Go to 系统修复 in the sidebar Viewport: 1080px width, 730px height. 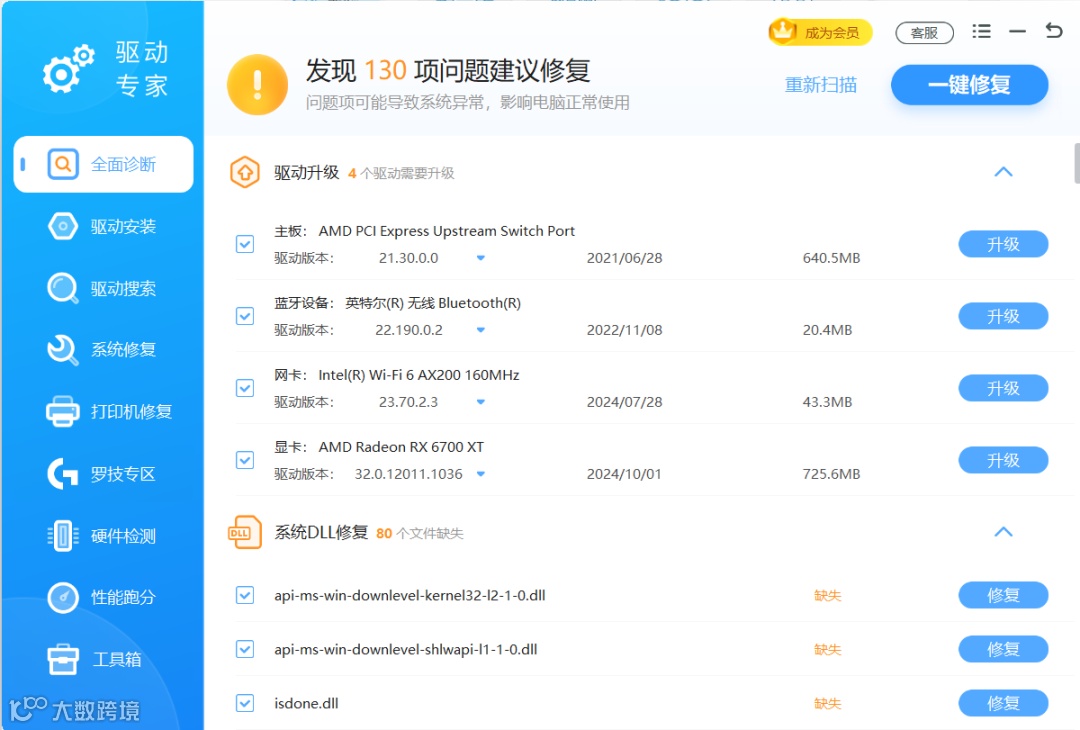click(103, 350)
